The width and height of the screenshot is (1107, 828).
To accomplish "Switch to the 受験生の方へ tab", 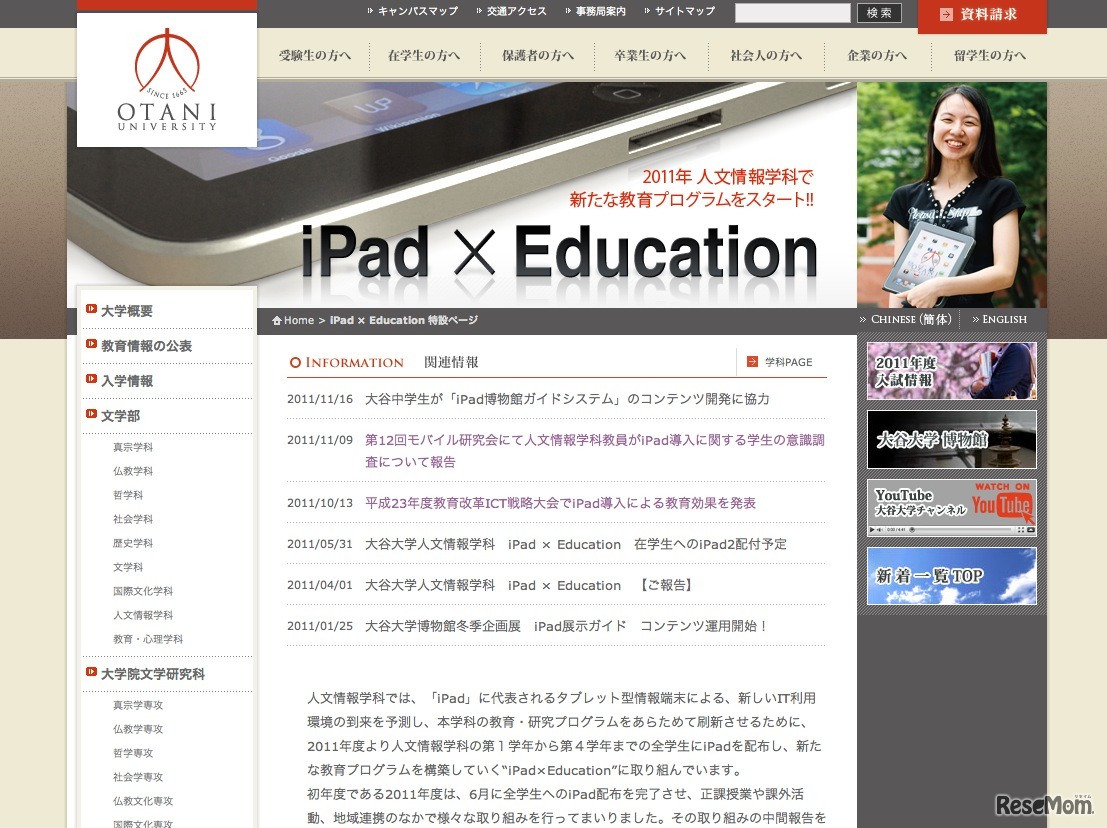I will pyautogui.click(x=315, y=57).
